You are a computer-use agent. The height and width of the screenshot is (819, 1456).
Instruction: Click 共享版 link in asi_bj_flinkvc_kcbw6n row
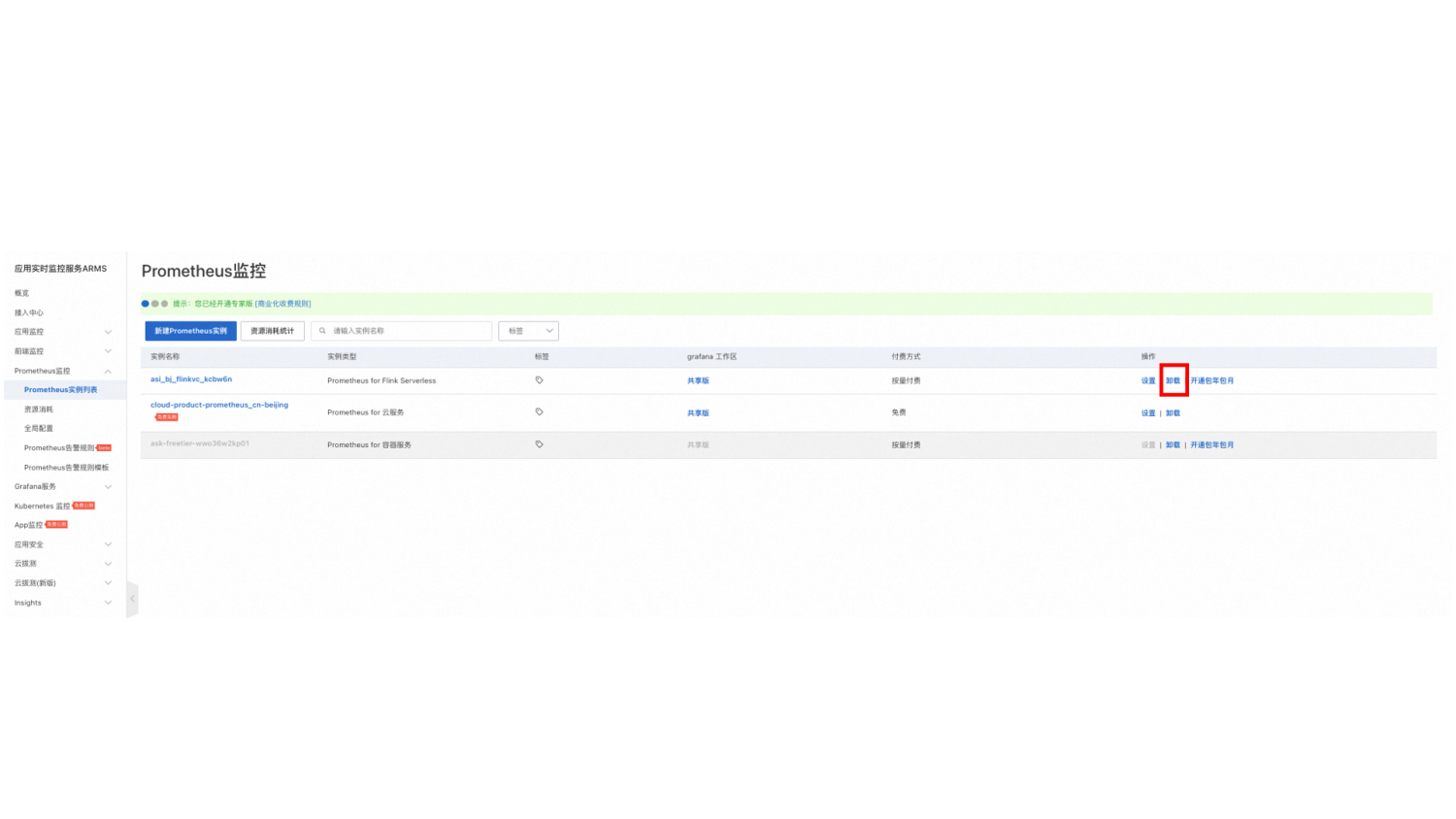click(x=698, y=380)
